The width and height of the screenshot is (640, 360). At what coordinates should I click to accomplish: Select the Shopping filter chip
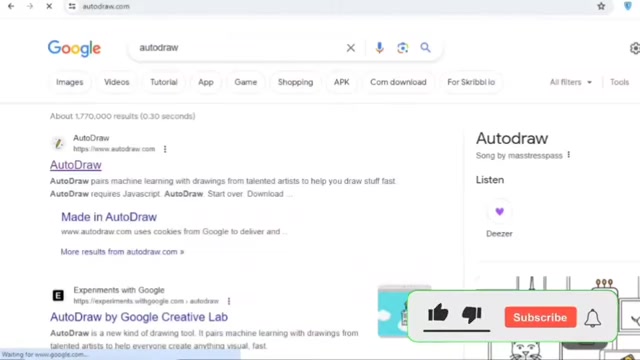(x=296, y=82)
